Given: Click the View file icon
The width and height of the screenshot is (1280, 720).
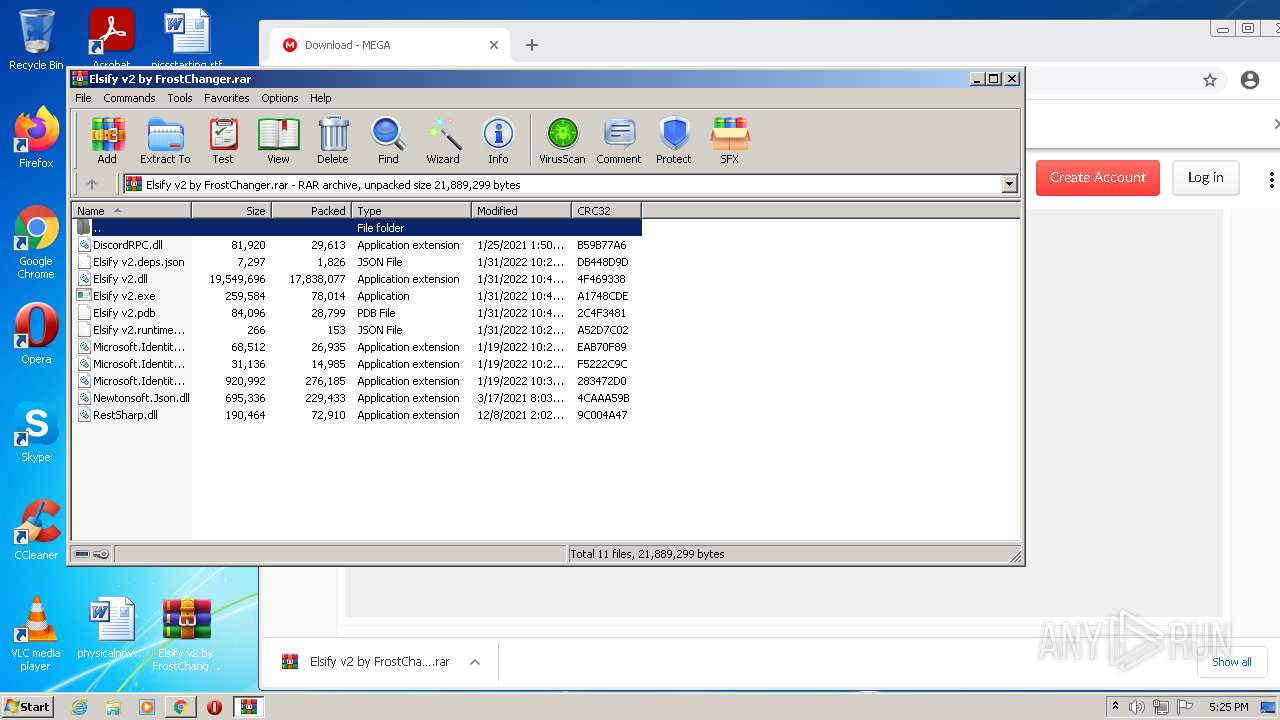Looking at the screenshot, I should (x=278, y=141).
